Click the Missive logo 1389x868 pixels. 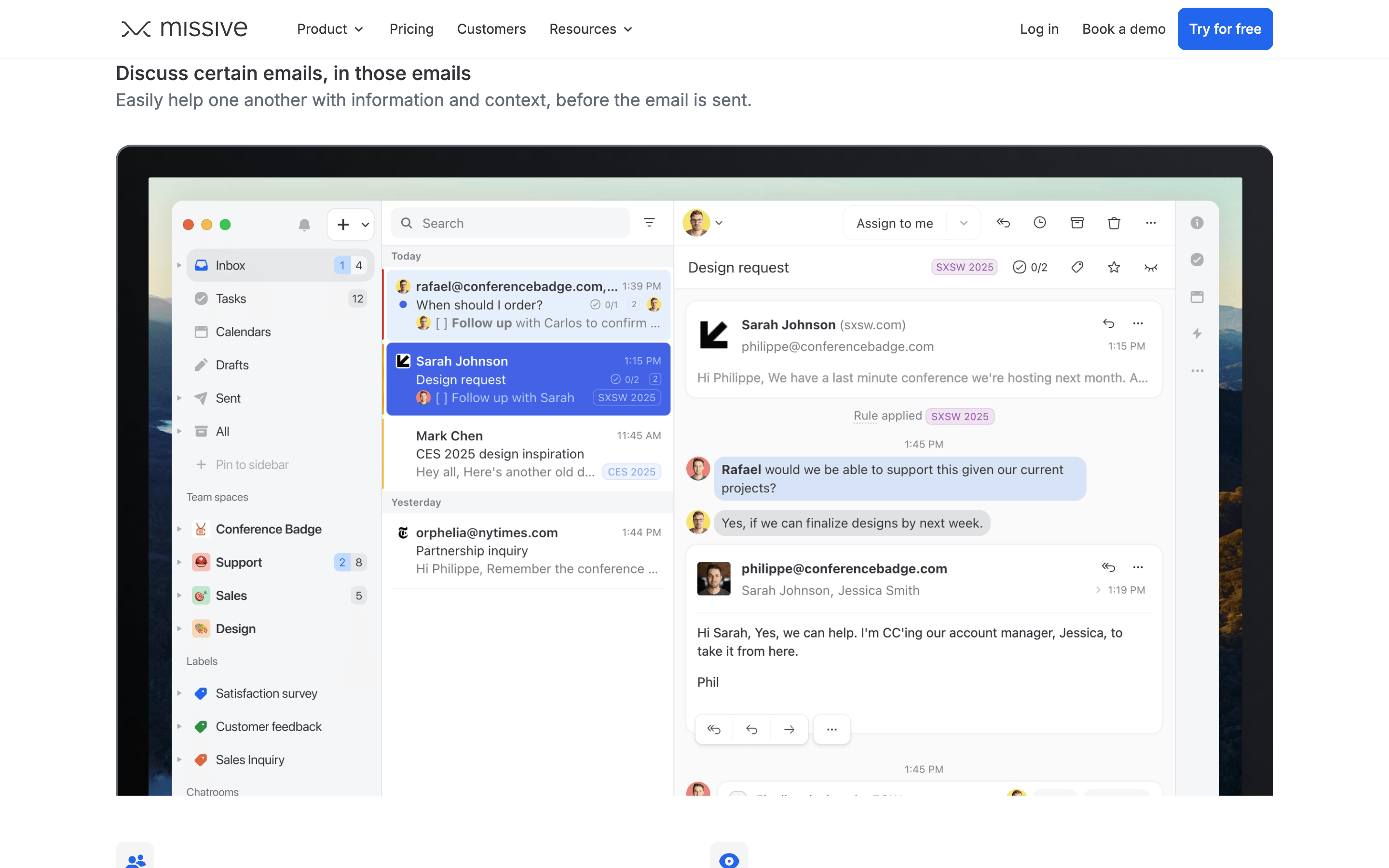coord(184,29)
